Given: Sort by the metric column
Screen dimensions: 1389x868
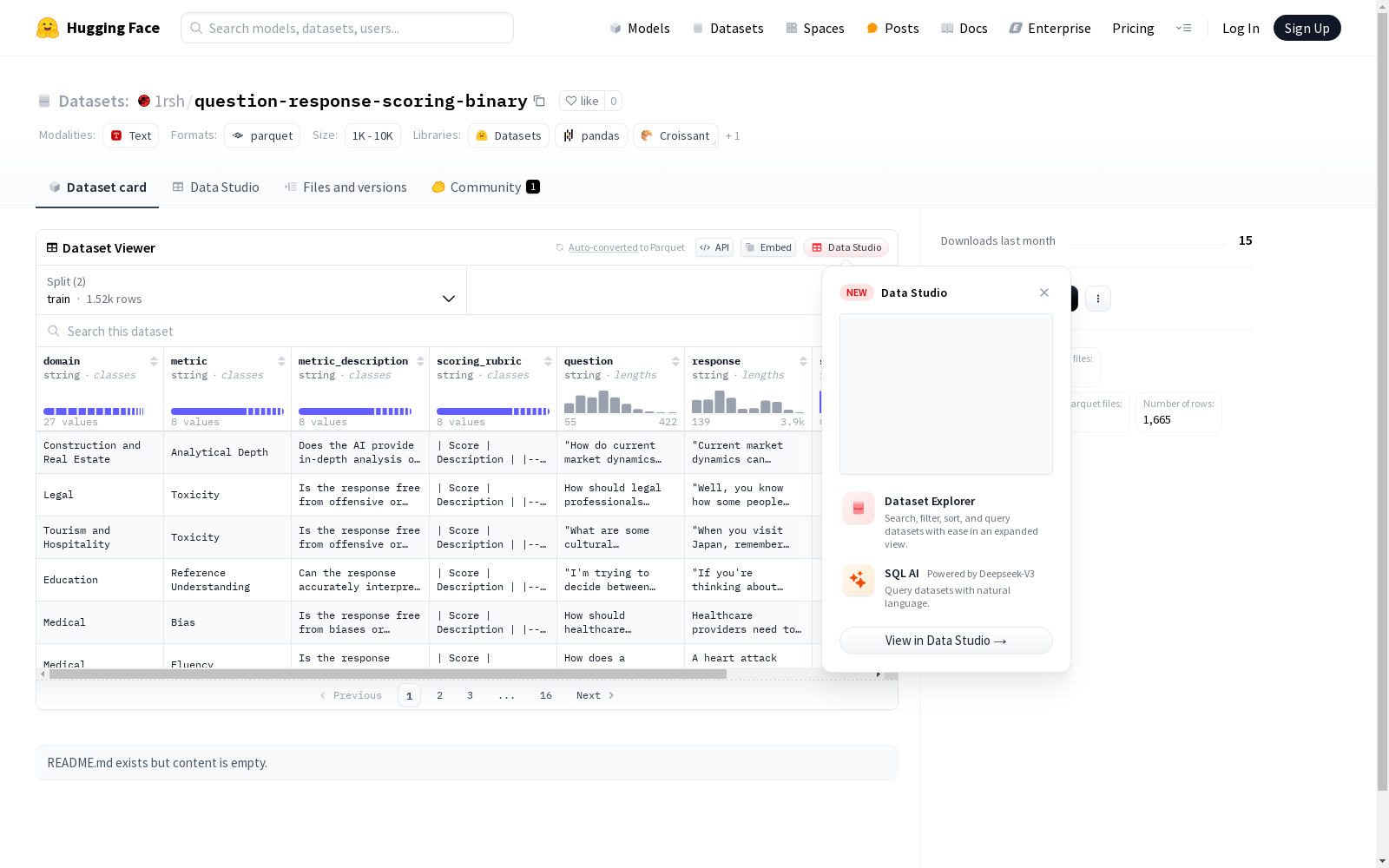Looking at the screenshot, I should coord(281,361).
